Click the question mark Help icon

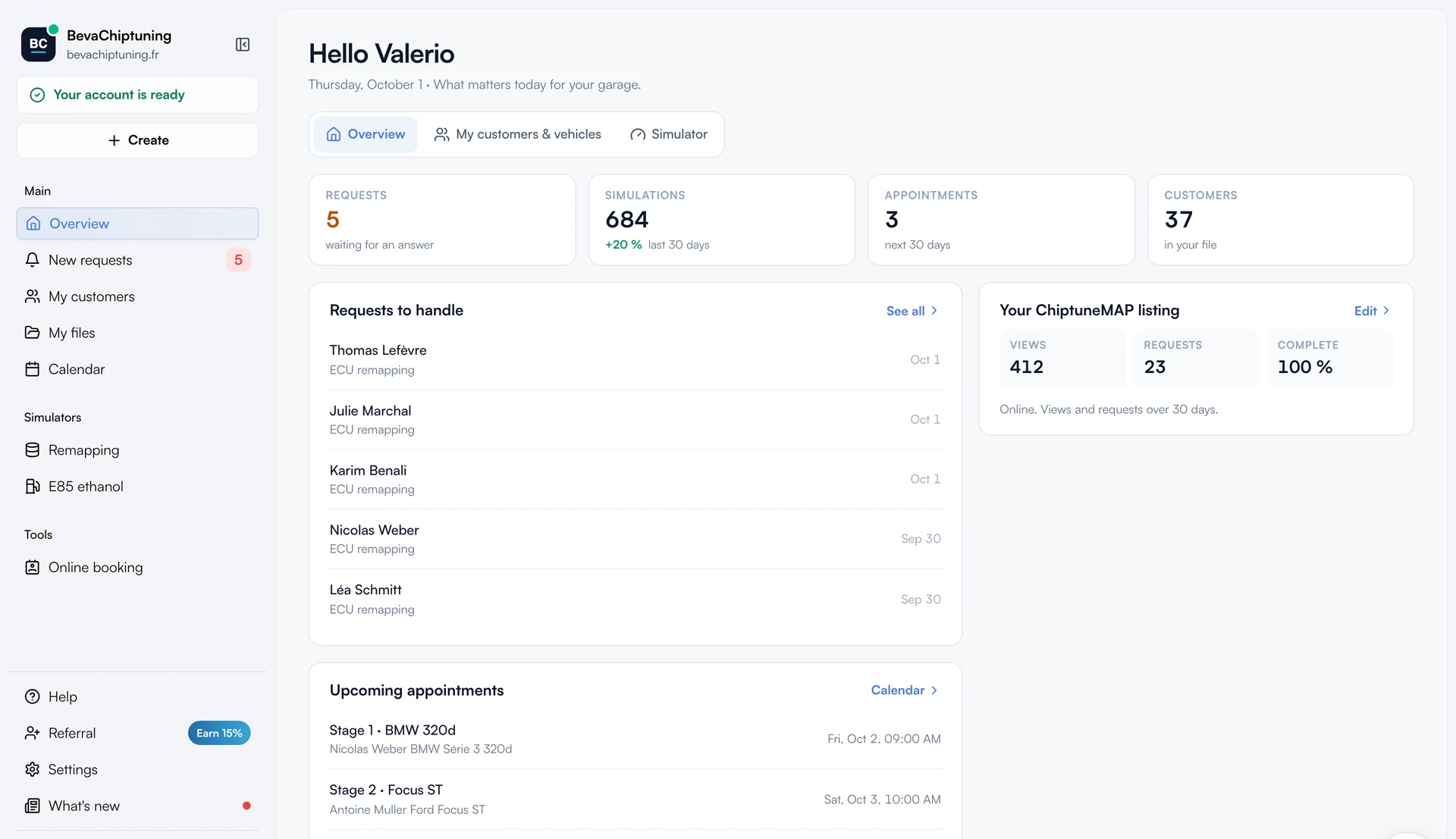(x=32, y=697)
